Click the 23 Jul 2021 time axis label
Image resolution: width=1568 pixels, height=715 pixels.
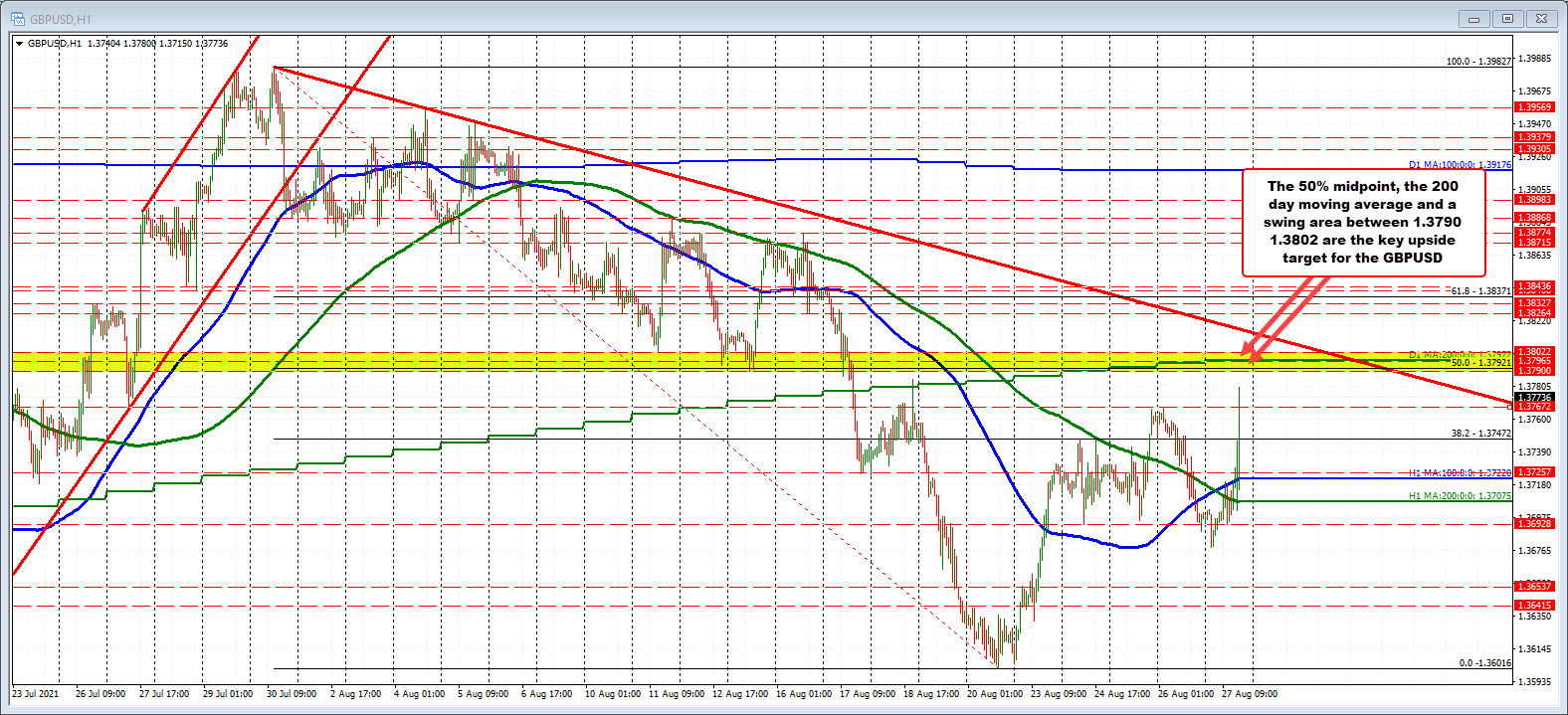coord(35,694)
